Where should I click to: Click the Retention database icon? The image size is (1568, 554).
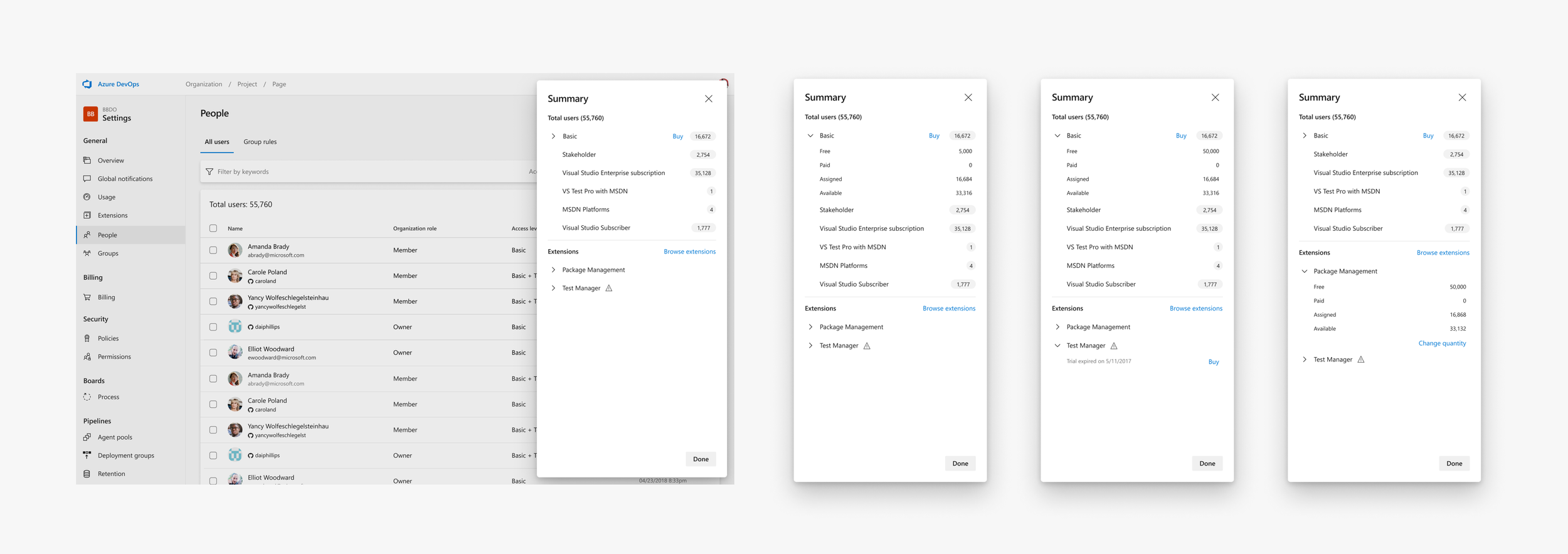(87, 474)
